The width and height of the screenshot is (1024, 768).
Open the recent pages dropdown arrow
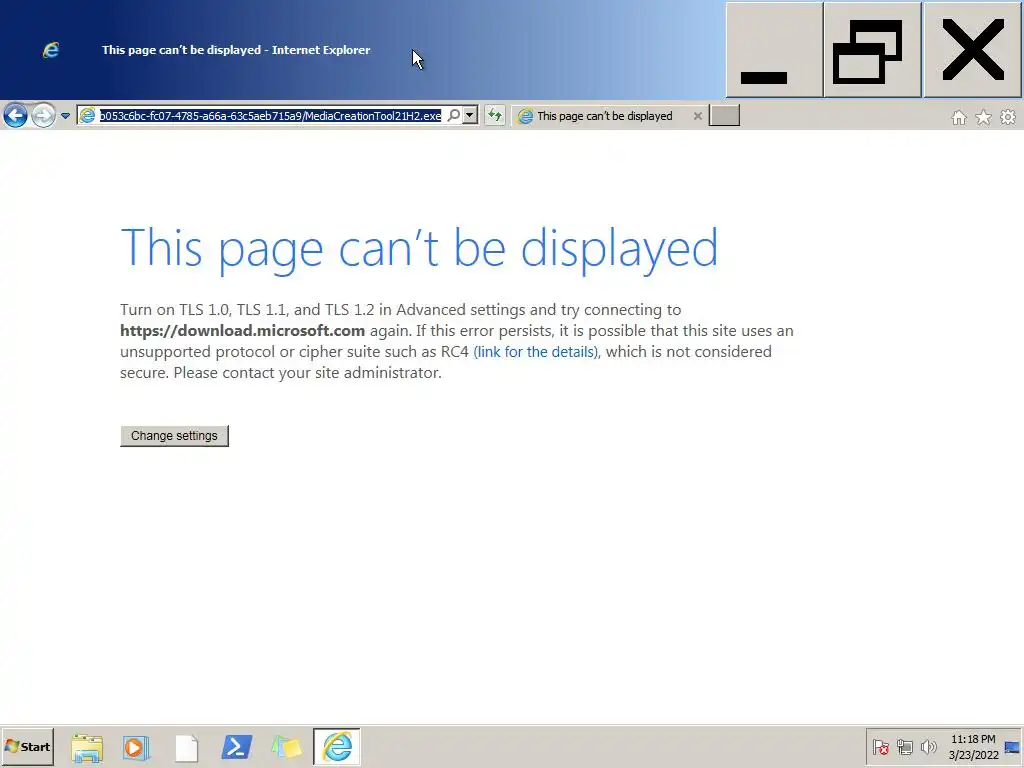click(65, 116)
